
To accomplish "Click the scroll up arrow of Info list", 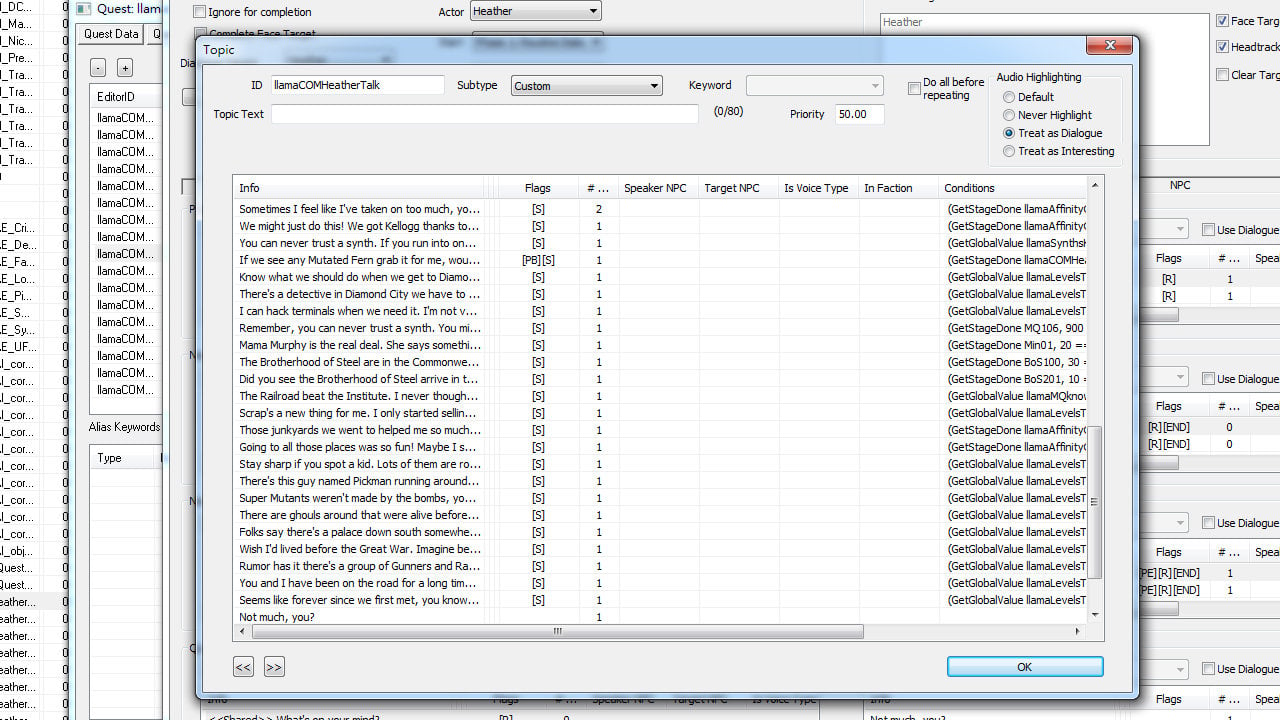I will click(x=1095, y=185).
